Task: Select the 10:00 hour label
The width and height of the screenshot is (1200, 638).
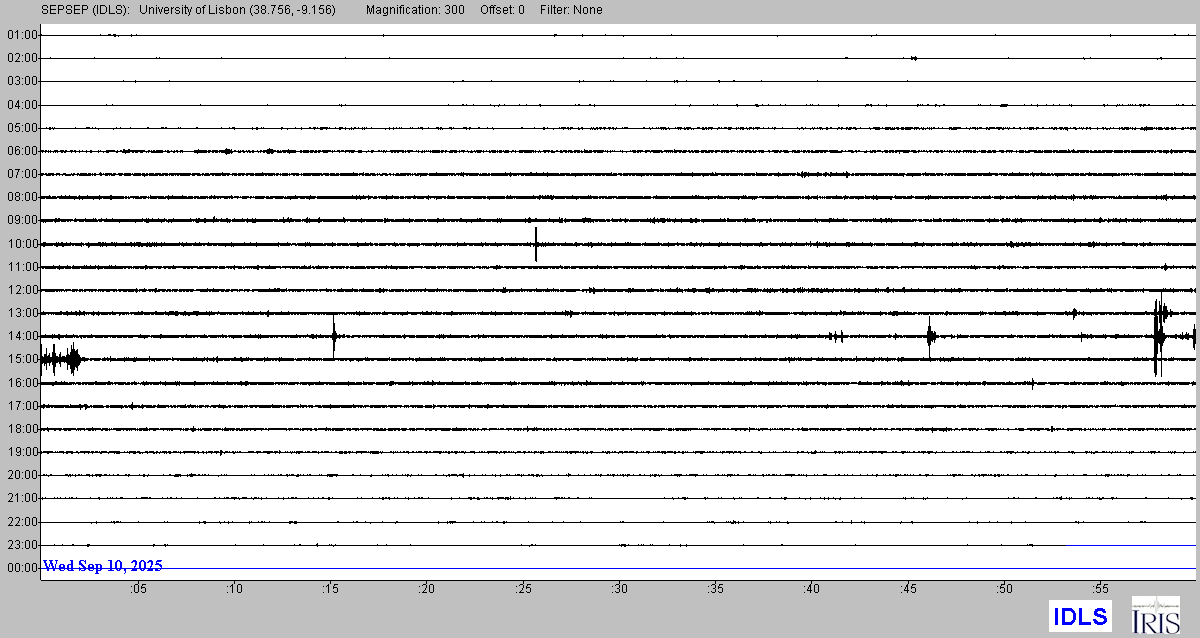Action: [x=22, y=244]
